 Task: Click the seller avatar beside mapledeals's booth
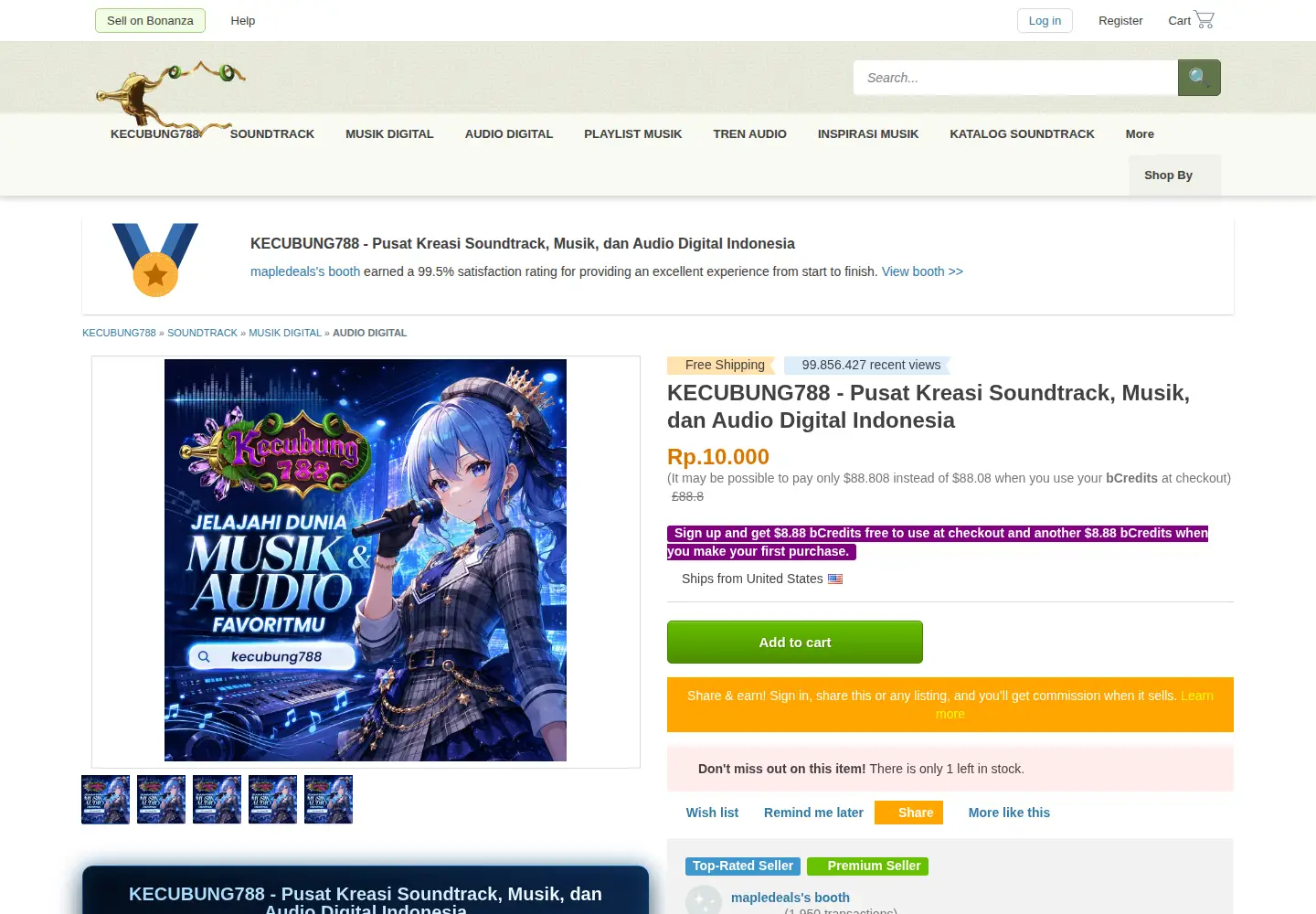(x=704, y=900)
